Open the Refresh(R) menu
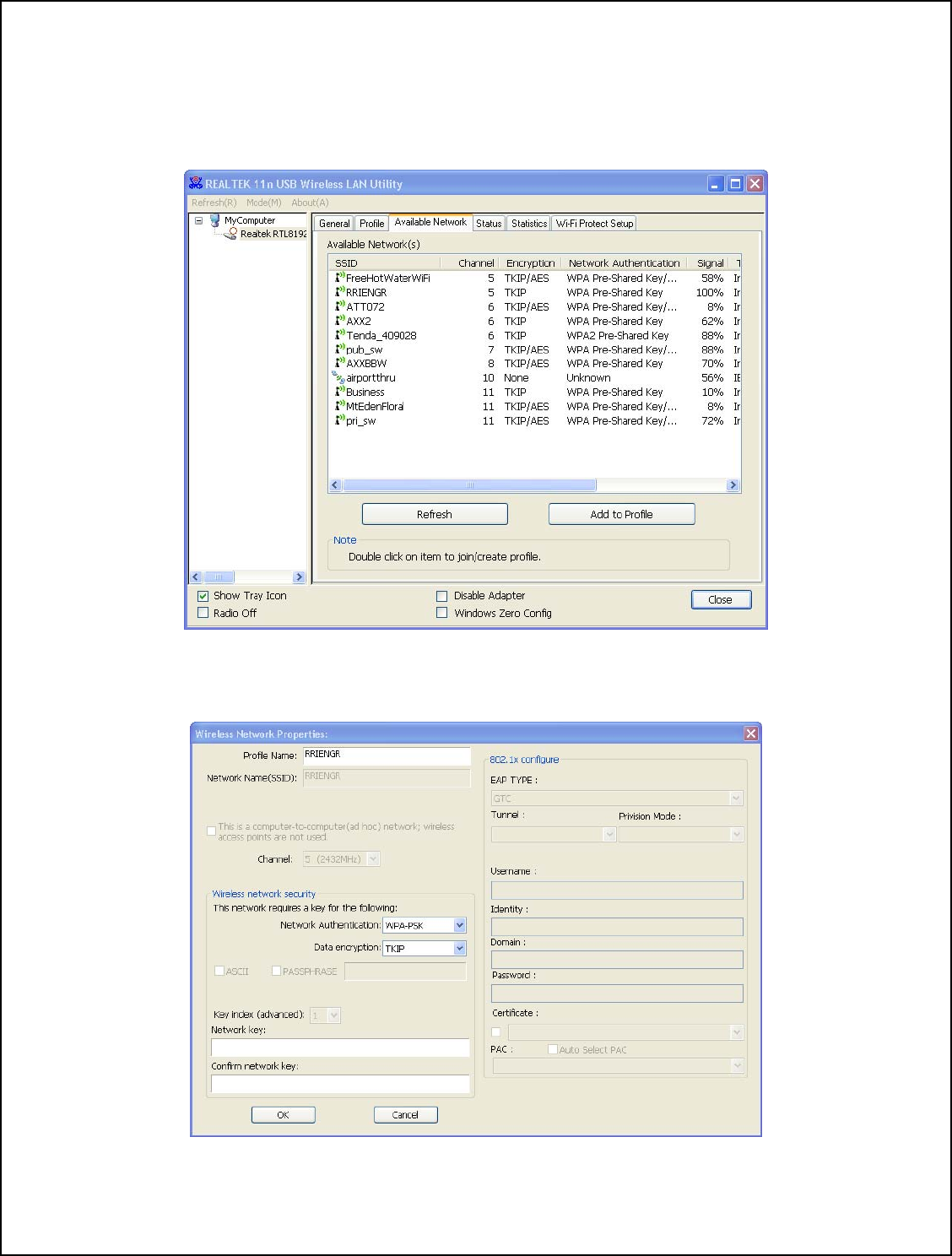Screen dimensions: 952x1256 [x=214, y=203]
